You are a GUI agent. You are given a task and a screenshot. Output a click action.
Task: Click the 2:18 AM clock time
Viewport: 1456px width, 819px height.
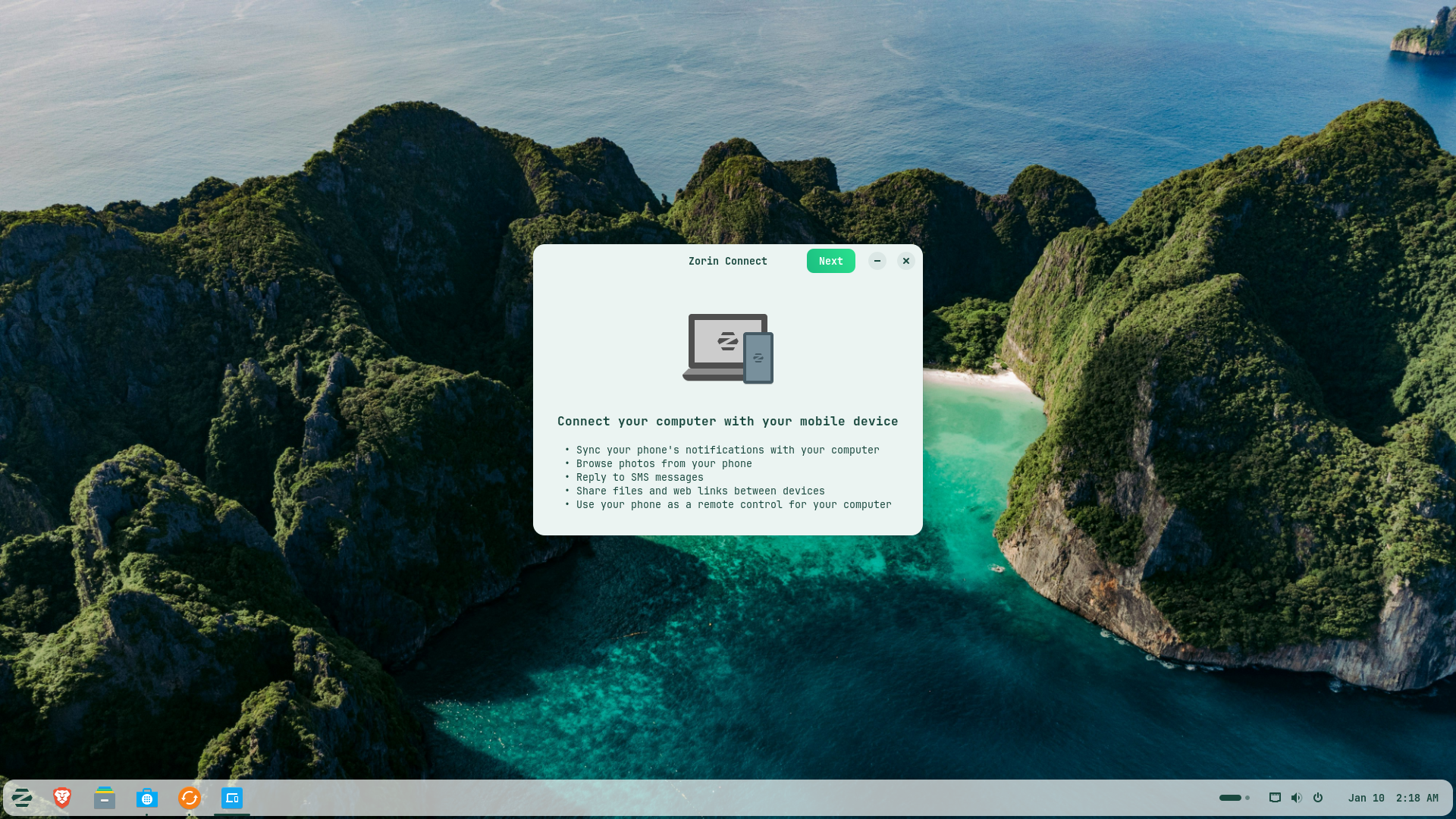1417,798
